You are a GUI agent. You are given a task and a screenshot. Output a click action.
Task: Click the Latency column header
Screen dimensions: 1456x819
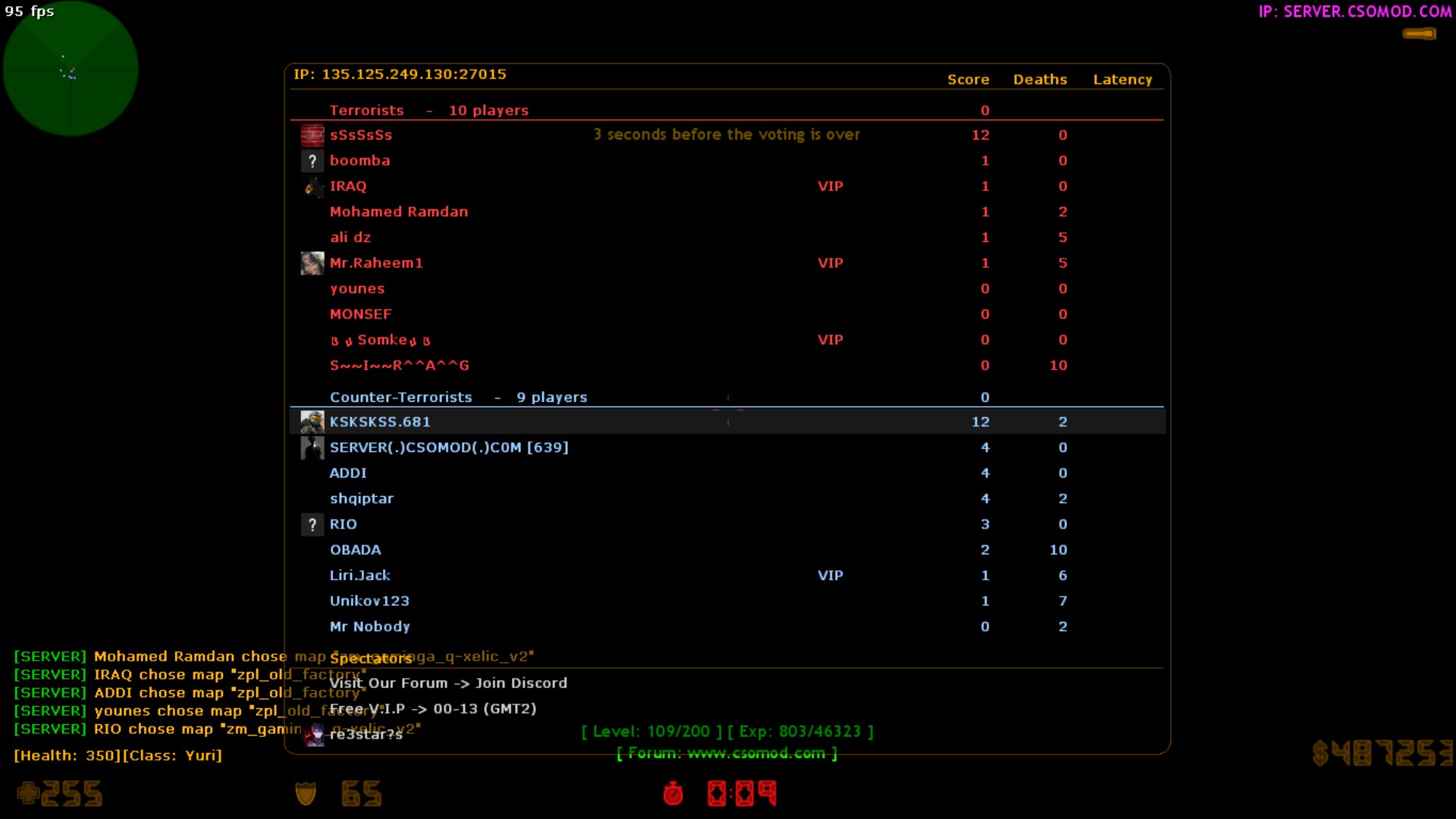point(1122,80)
